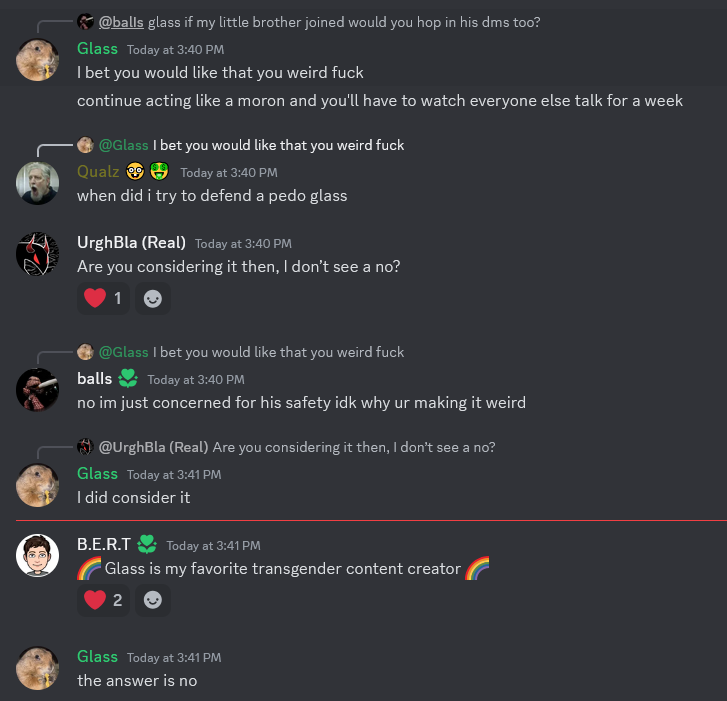Add reaction to UrghBla's message

click(153, 299)
